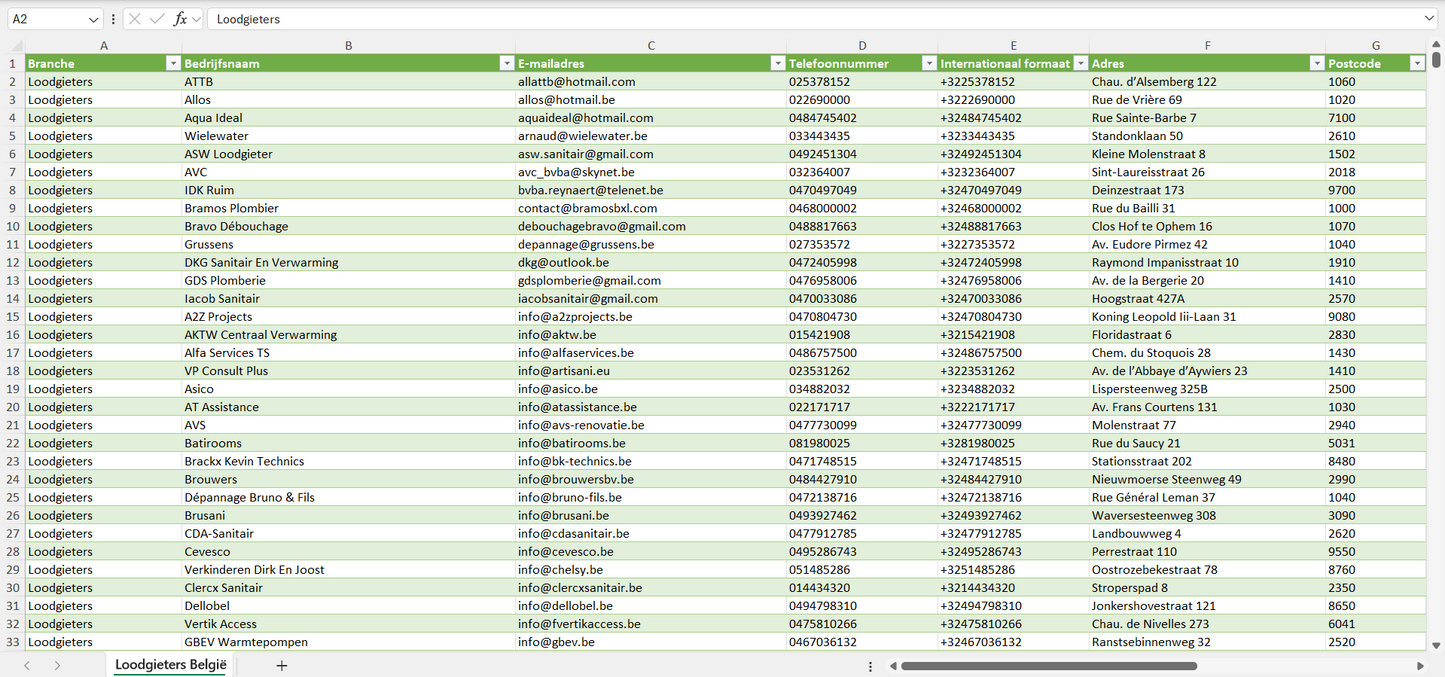
Task: Click the Cancel X icon in formula bar
Action: pyautogui.click(x=135, y=19)
